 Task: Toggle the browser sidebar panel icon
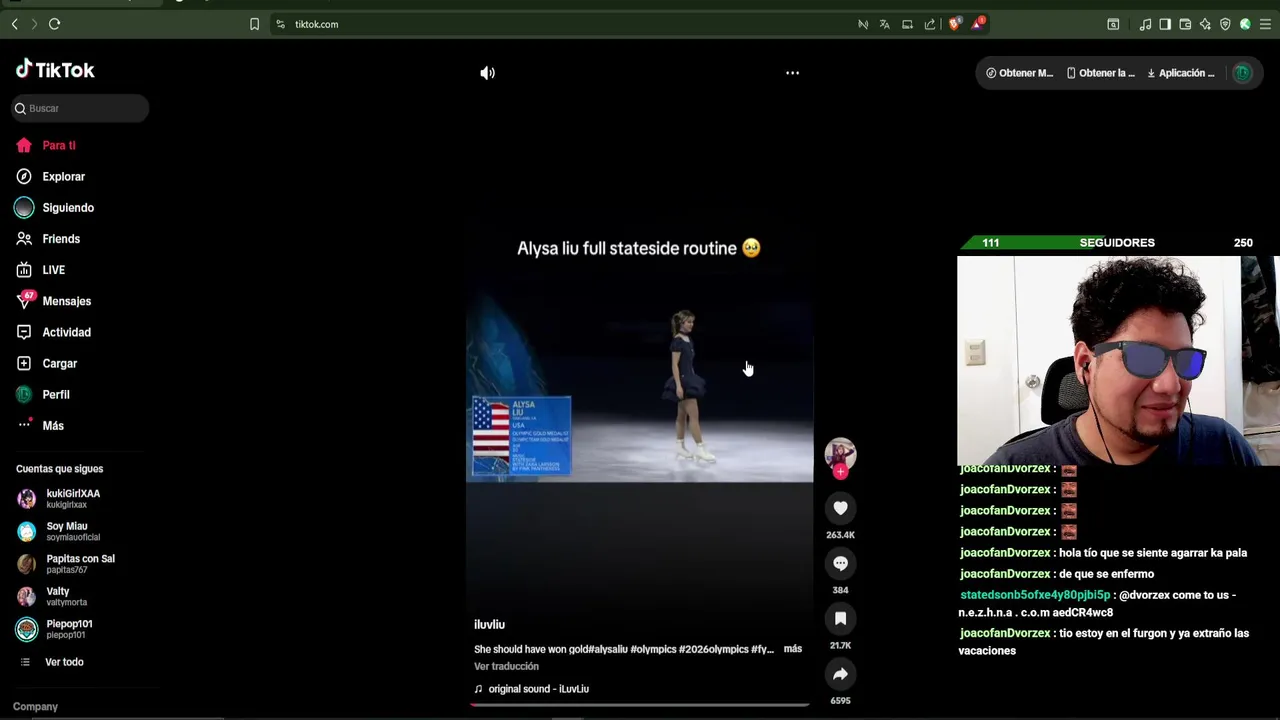[x=1165, y=24]
